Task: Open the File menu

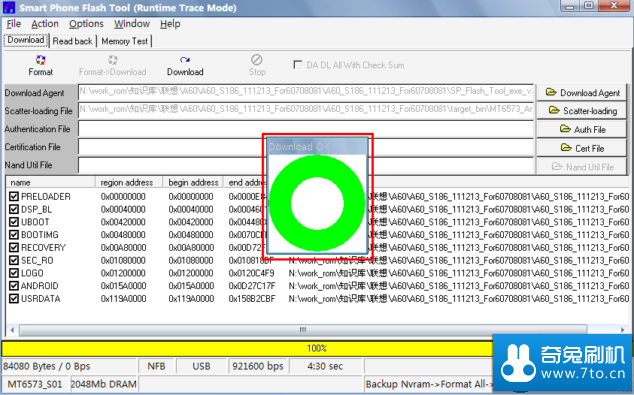Action: coord(14,24)
